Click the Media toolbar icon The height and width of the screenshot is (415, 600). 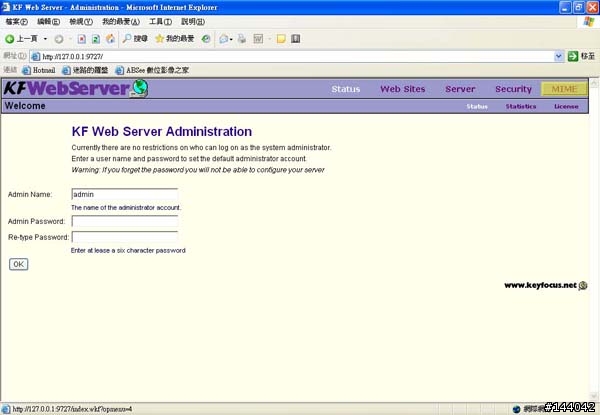(x=206, y=39)
